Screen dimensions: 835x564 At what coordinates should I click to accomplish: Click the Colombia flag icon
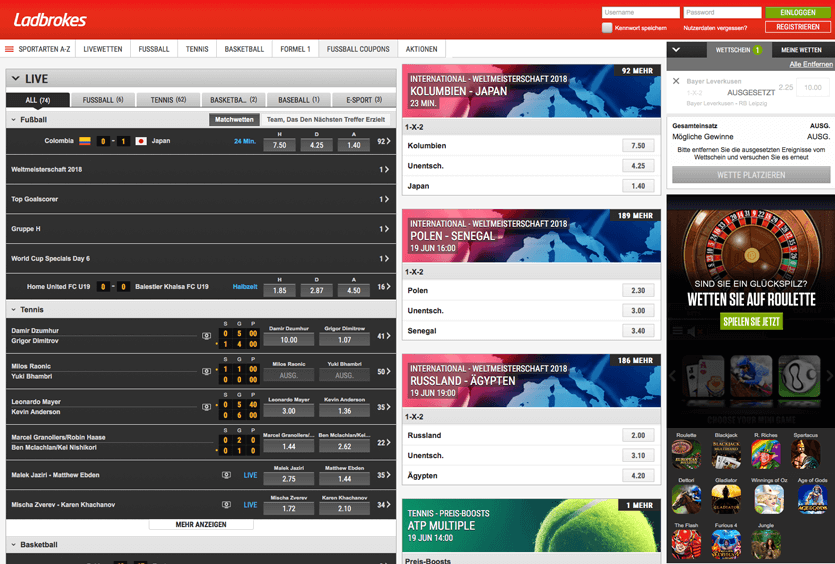[85, 141]
